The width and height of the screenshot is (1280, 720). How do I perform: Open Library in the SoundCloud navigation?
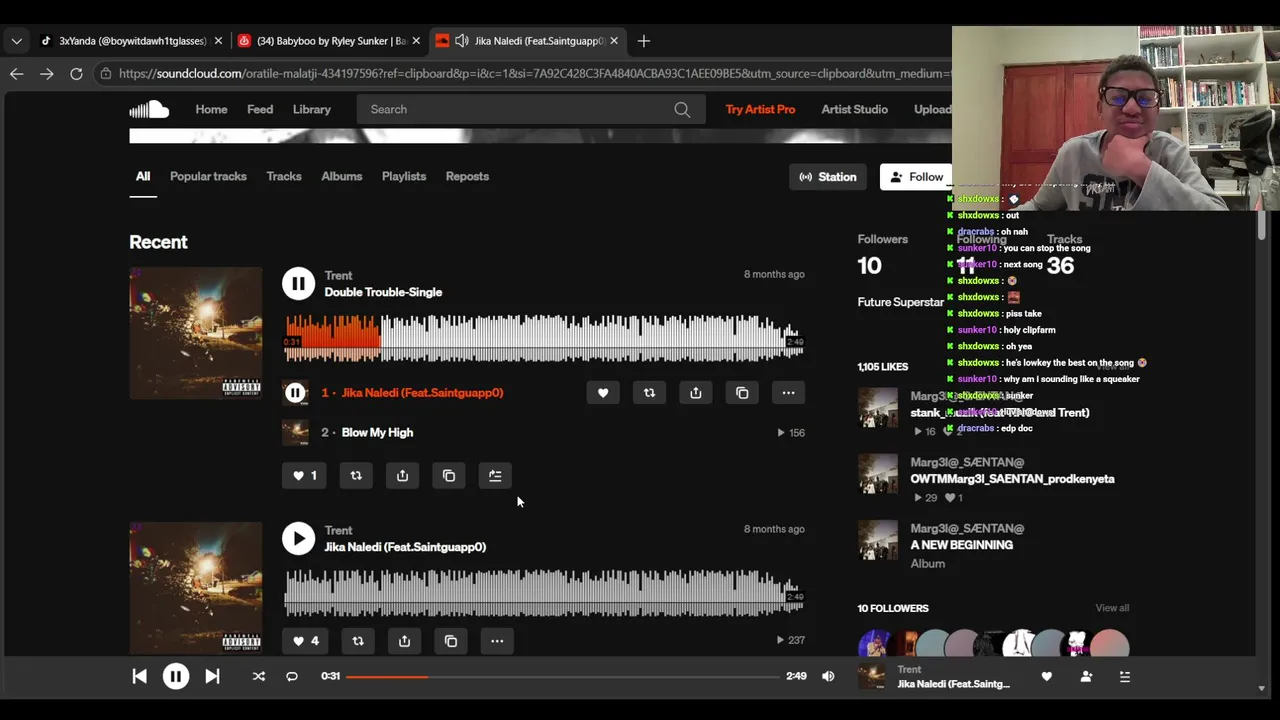[x=312, y=109]
